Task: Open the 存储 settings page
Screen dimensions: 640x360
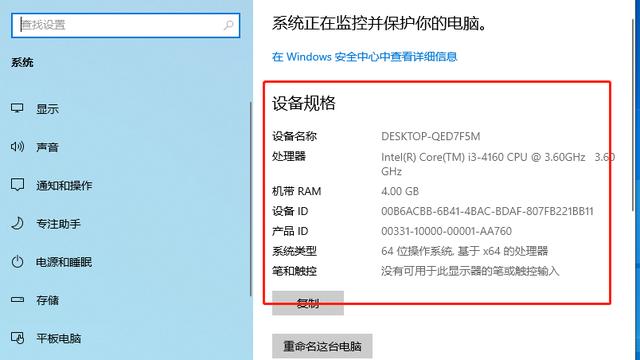Action: coord(47,300)
